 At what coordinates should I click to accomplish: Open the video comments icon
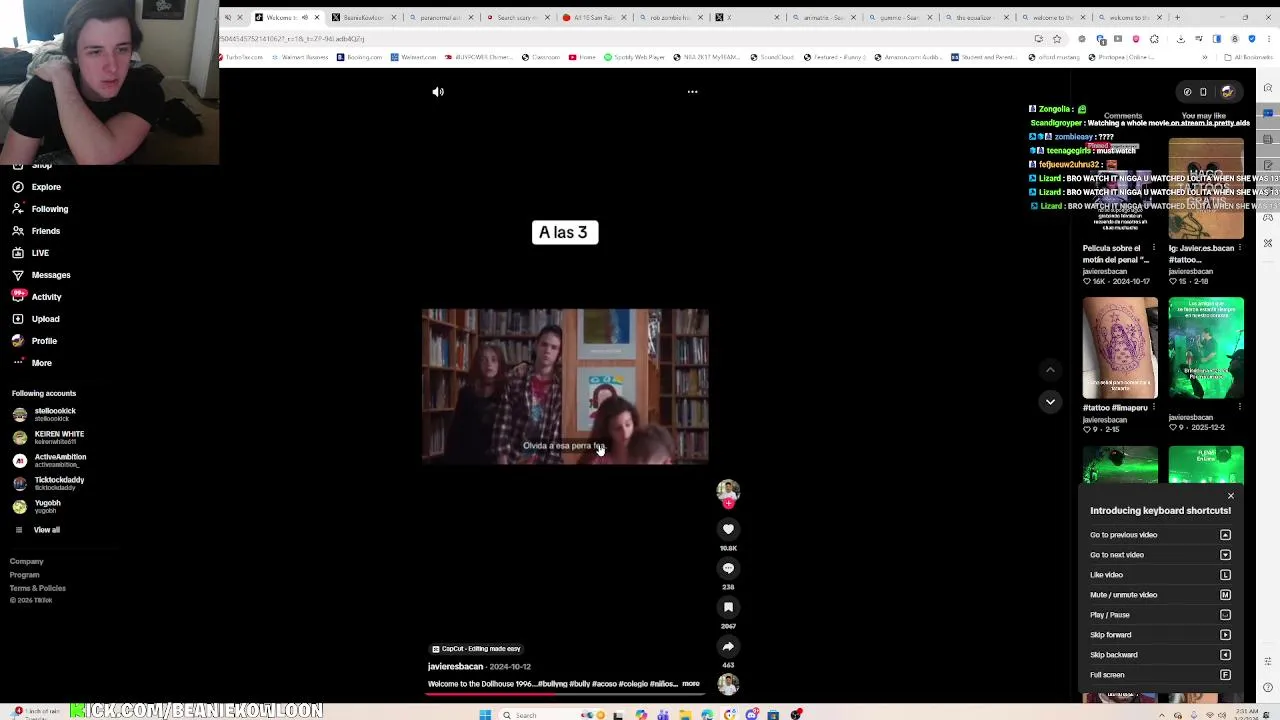point(728,568)
